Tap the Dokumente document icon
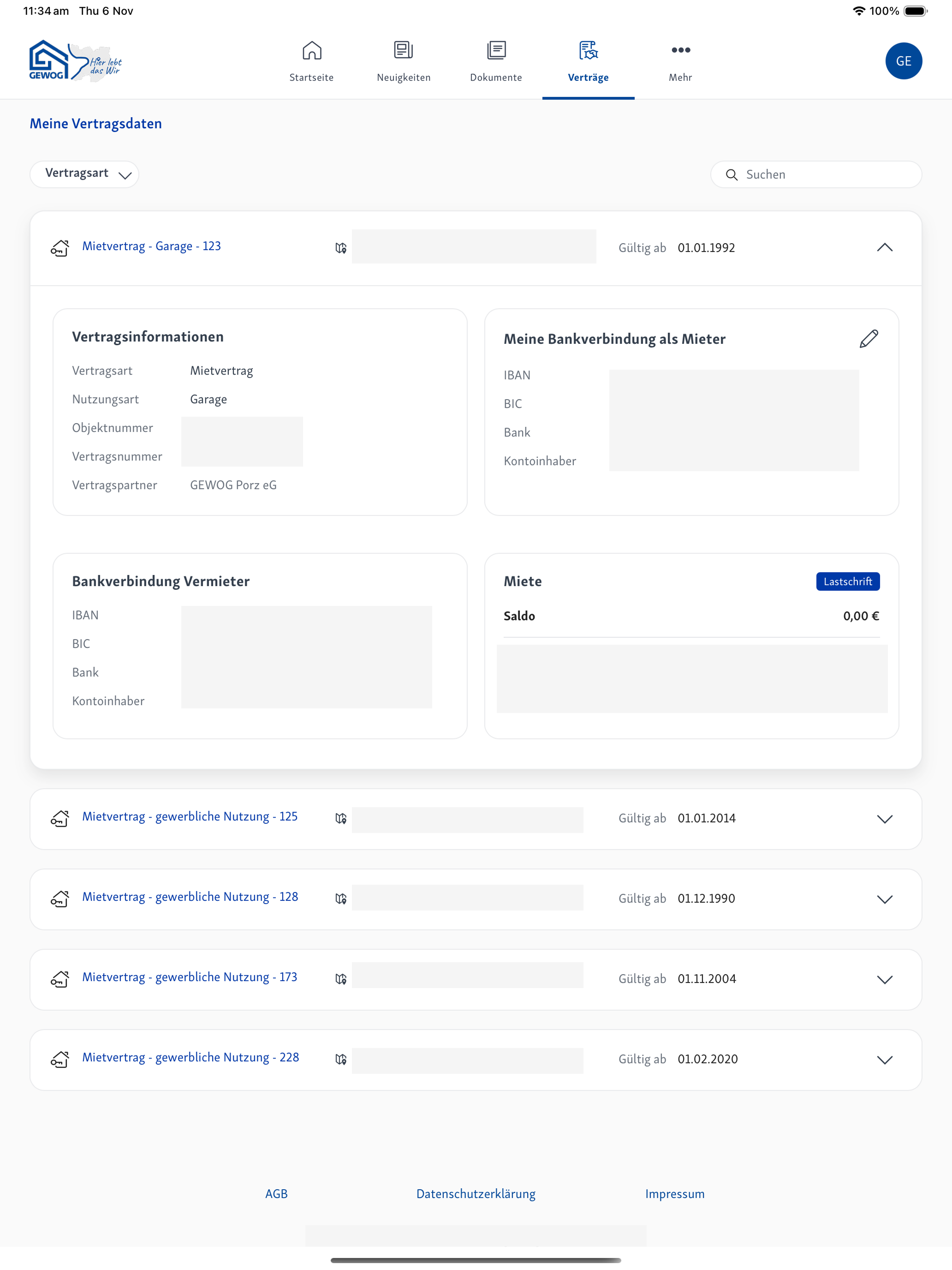The image size is (952, 1270). click(x=496, y=50)
